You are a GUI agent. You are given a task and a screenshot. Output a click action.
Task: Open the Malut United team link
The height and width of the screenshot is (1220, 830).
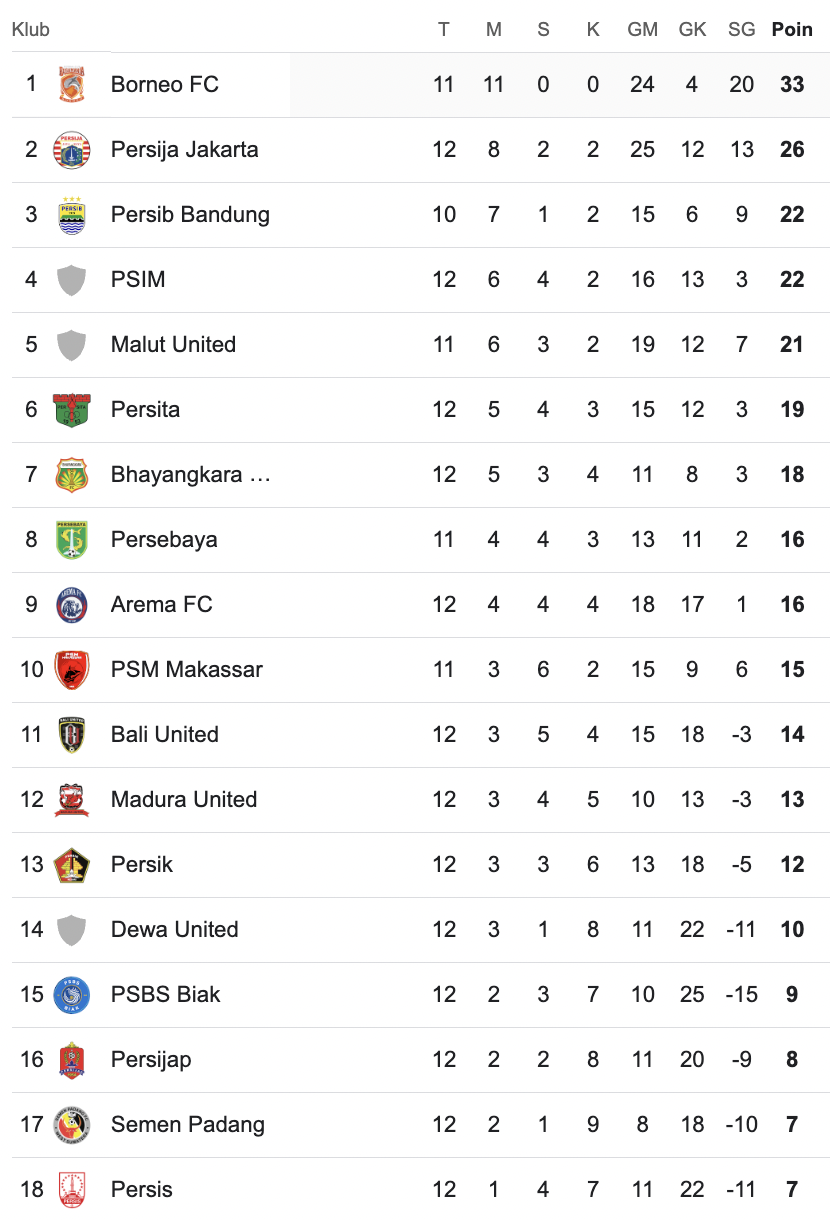(173, 345)
